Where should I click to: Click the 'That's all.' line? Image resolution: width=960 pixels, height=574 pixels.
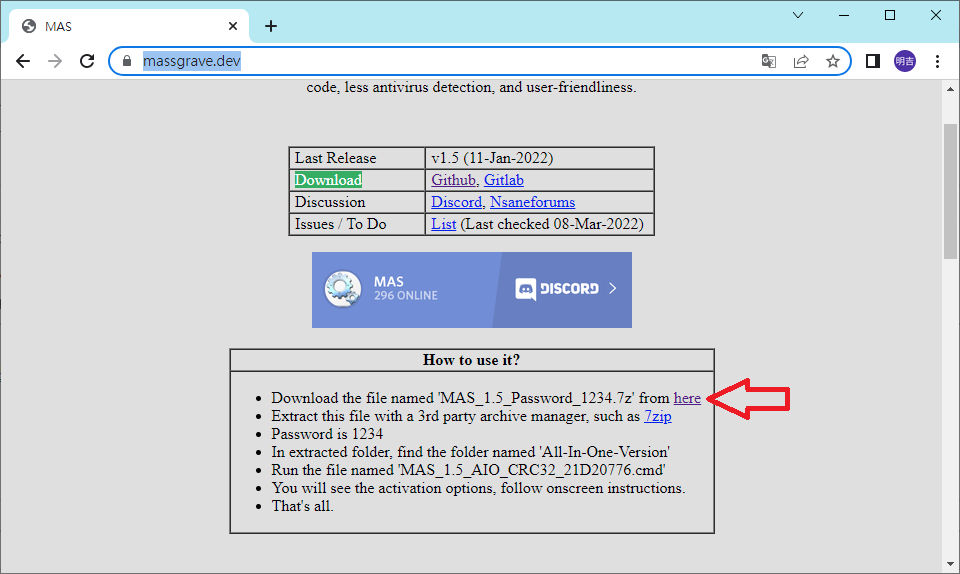pos(302,506)
